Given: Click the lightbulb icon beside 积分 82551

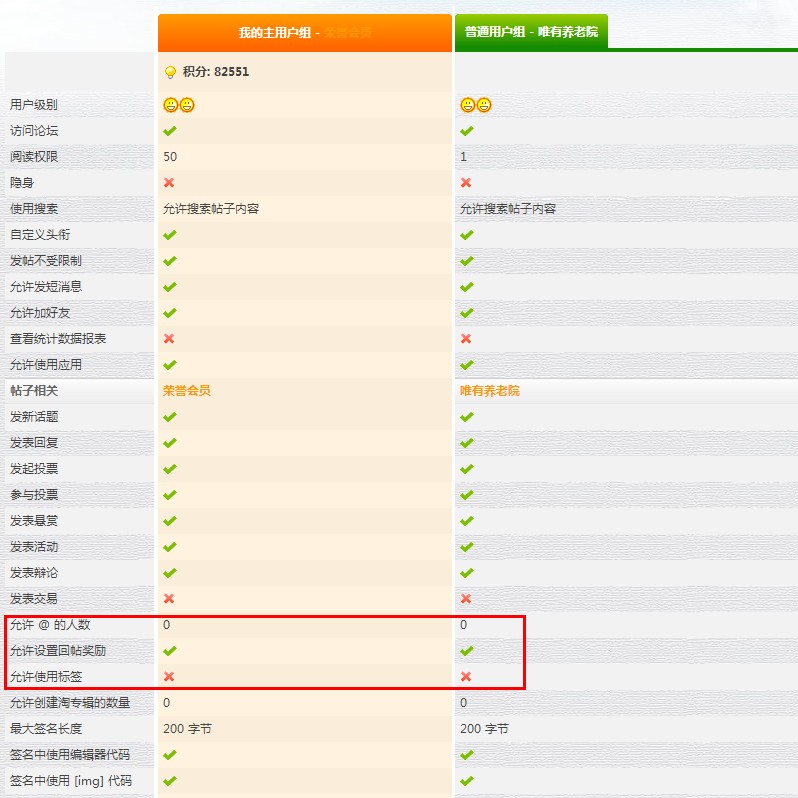Looking at the screenshot, I should [170, 72].
